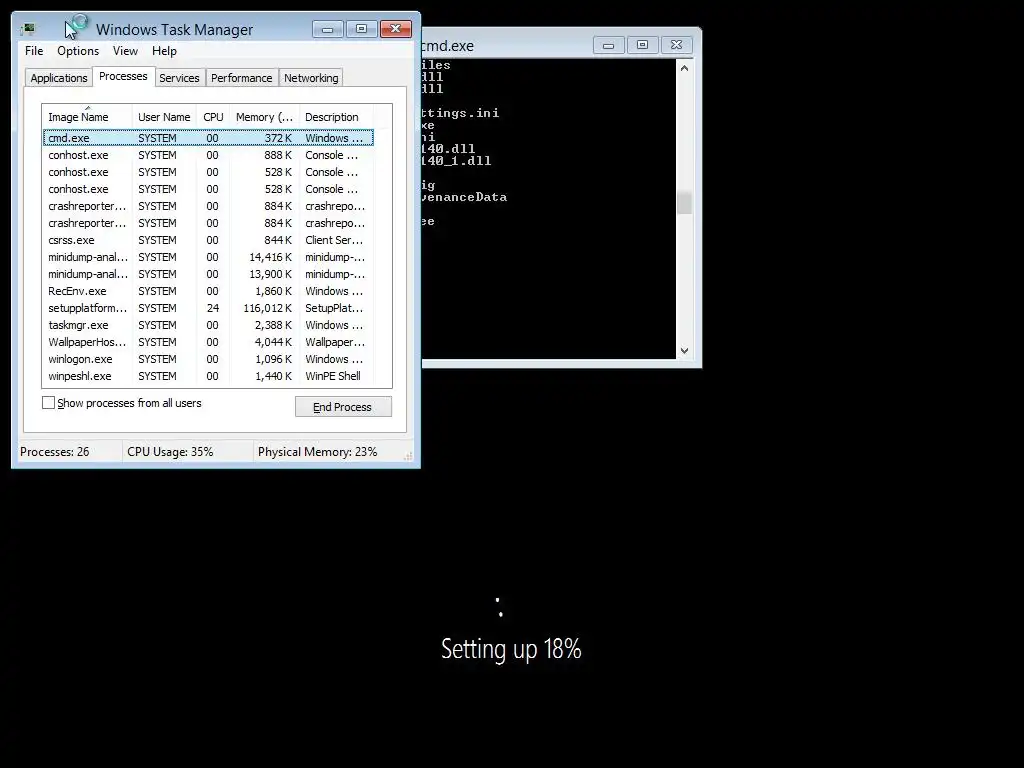
Task: Click the Setting up 18% text
Action: [x=511, y=649]
